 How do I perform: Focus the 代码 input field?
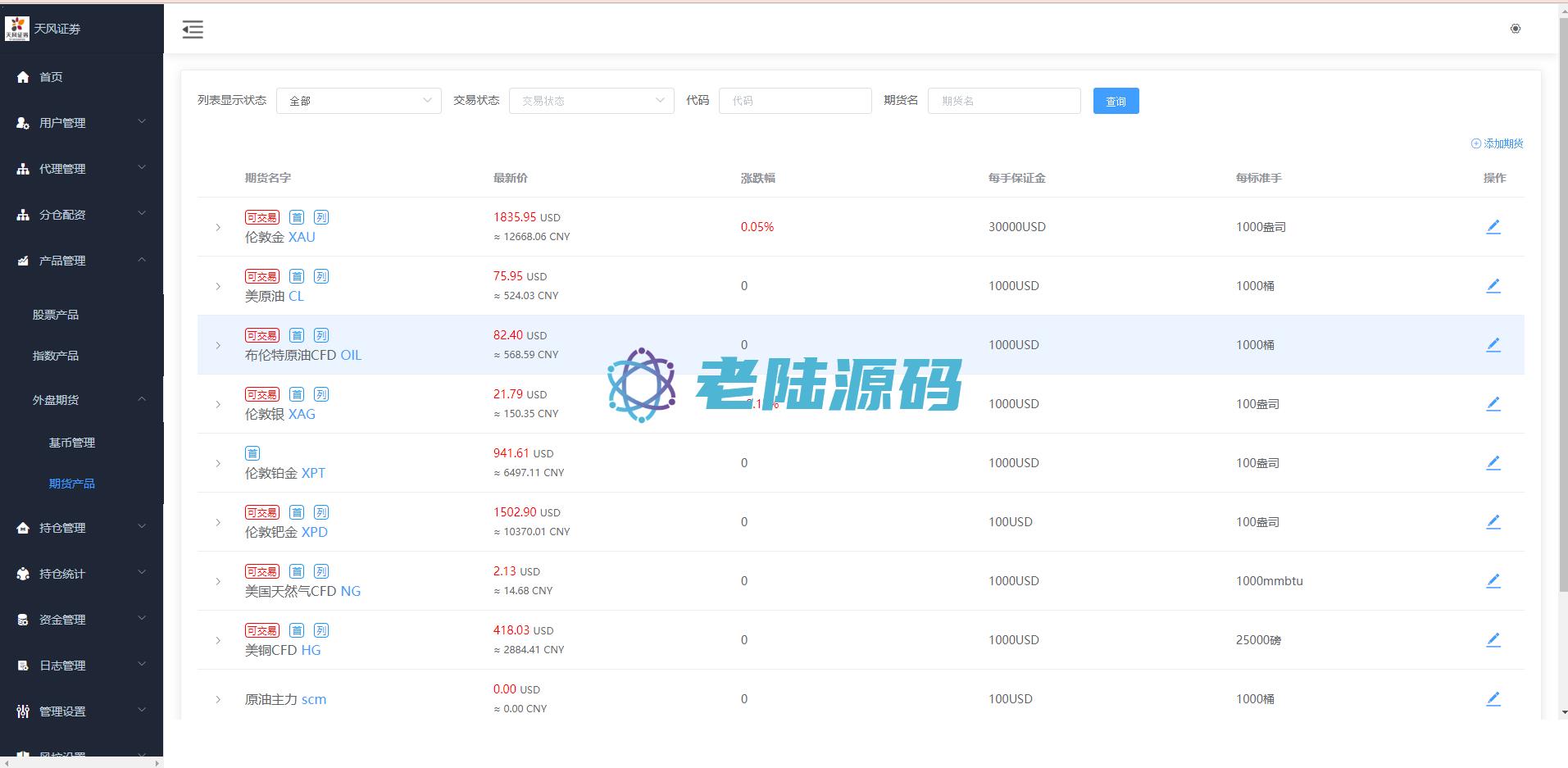pos(794,101)
